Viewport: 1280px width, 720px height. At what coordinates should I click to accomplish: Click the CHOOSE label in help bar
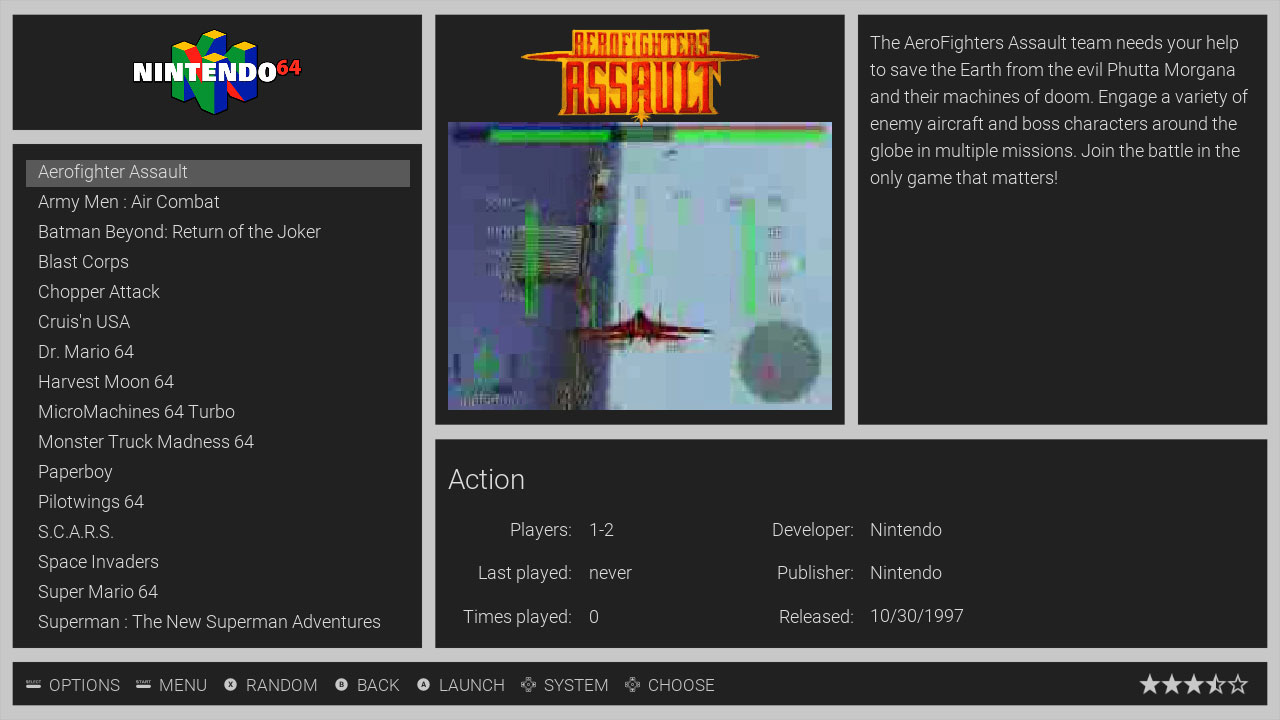681,685
